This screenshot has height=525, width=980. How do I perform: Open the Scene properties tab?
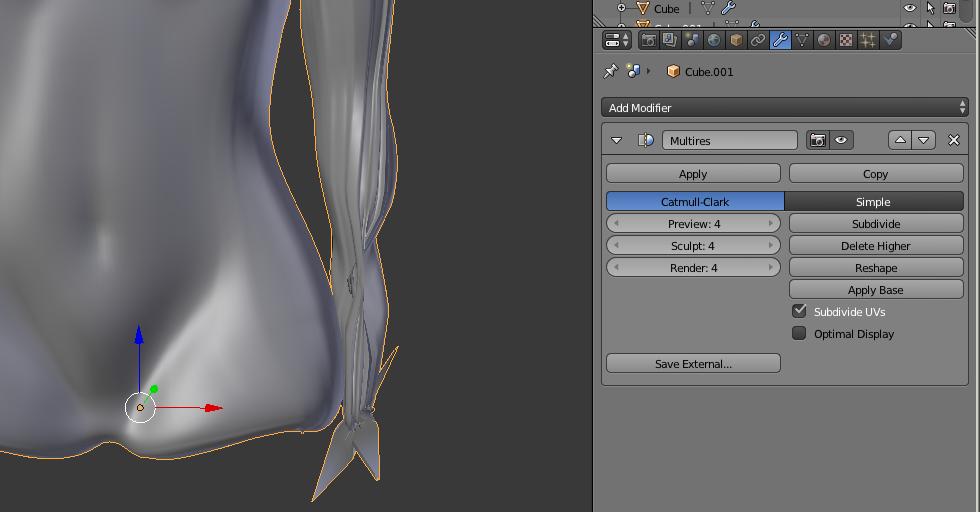pyautogui.click(x=692, y=41)
